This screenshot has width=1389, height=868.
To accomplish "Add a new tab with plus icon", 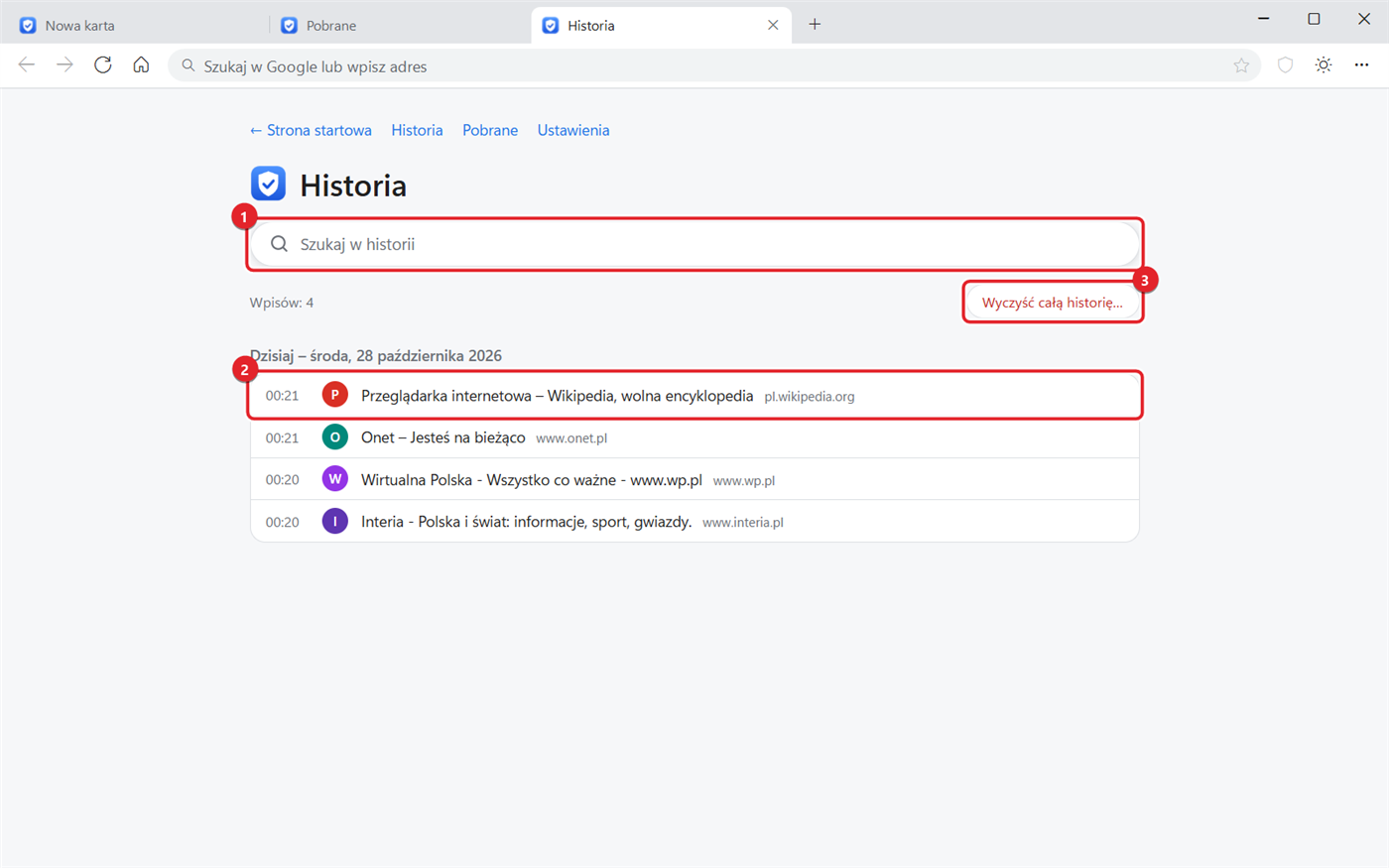I will click(x=815, y=25).
